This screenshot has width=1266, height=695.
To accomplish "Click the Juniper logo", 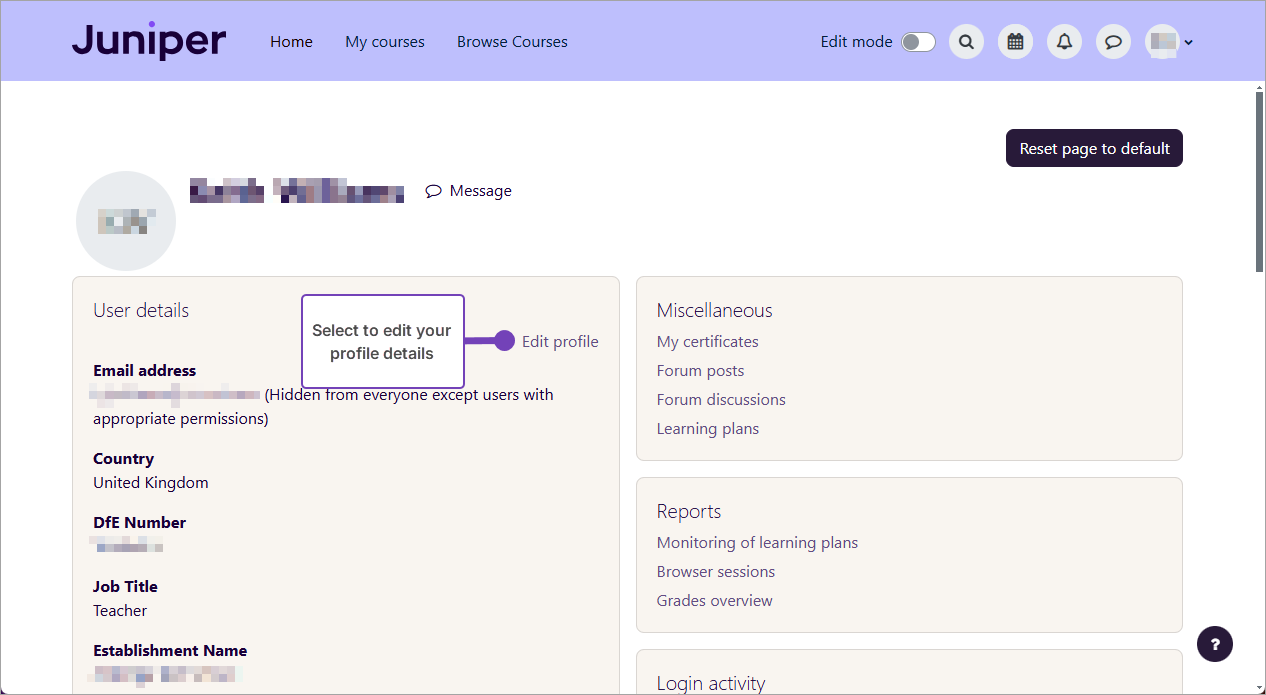I will [x=148, y=41].
